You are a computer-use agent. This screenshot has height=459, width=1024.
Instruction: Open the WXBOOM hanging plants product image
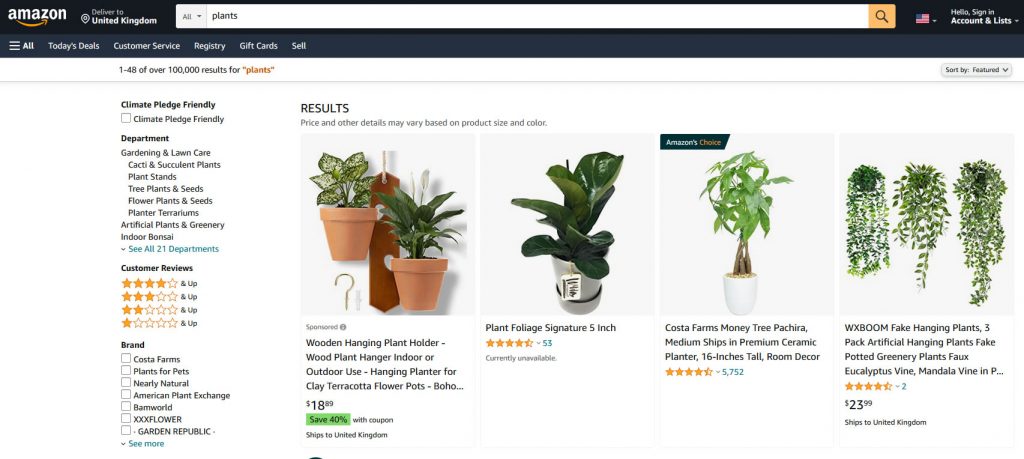tap(927, 225)
